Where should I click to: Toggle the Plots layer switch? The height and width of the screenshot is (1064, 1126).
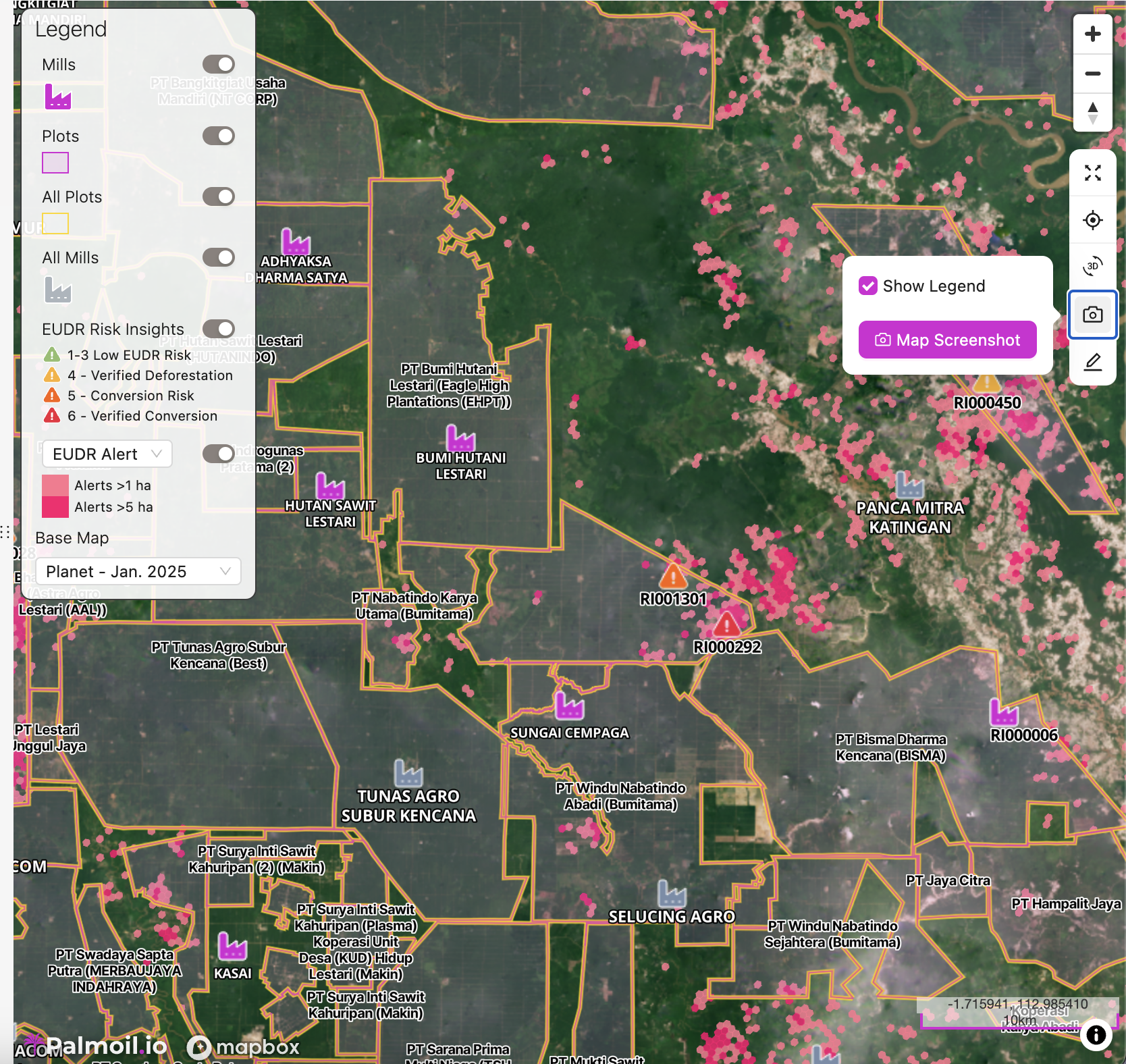pyautogui.click(x=219, y=136)
